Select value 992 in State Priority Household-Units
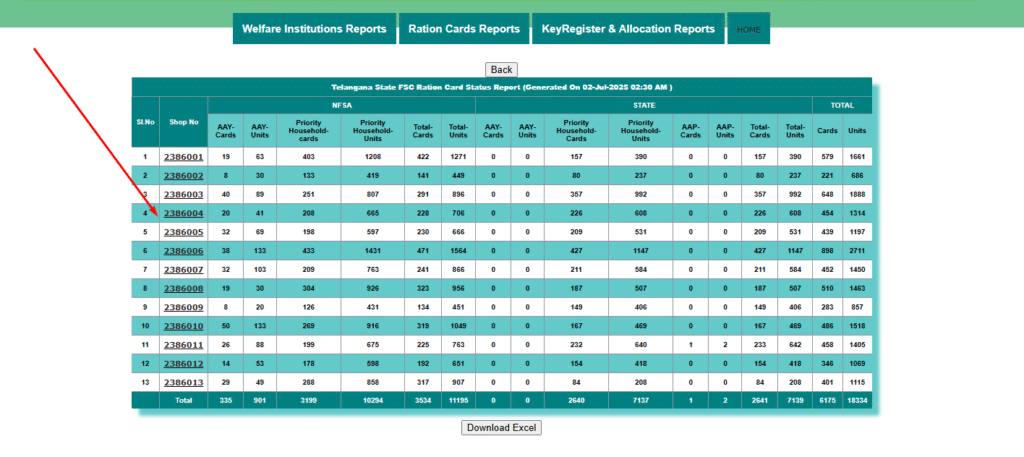This screenshot has height=457, width=1024. (x=641, y=195)
